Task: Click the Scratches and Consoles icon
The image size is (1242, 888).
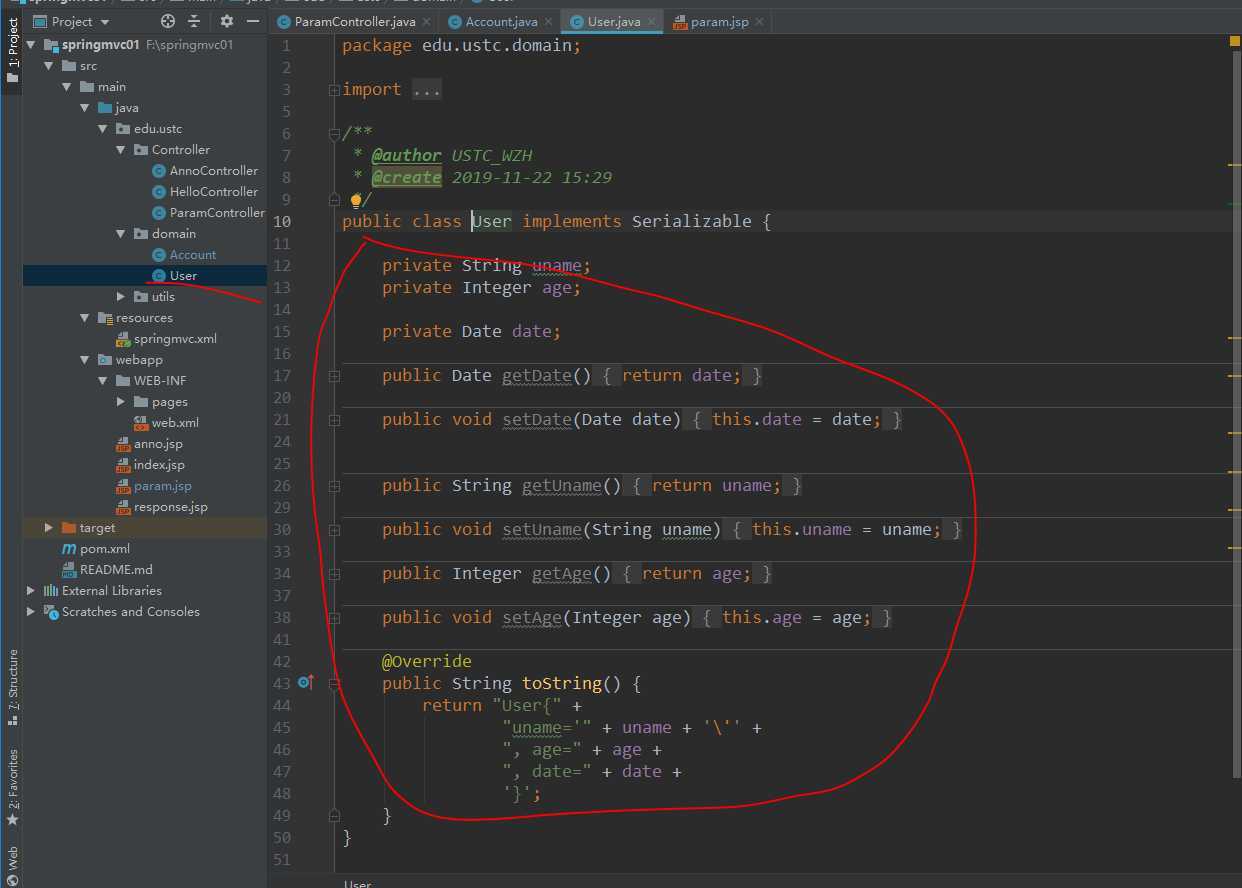Action: 51,612
